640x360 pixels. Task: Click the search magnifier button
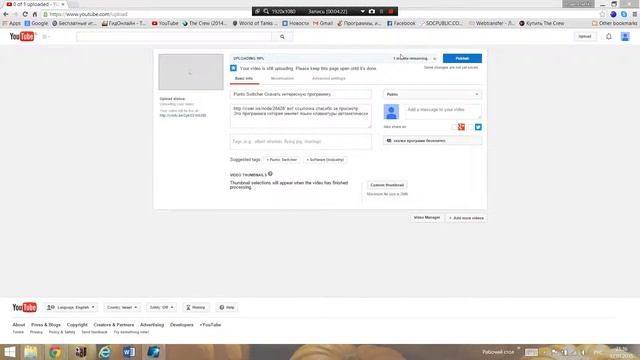282,37
